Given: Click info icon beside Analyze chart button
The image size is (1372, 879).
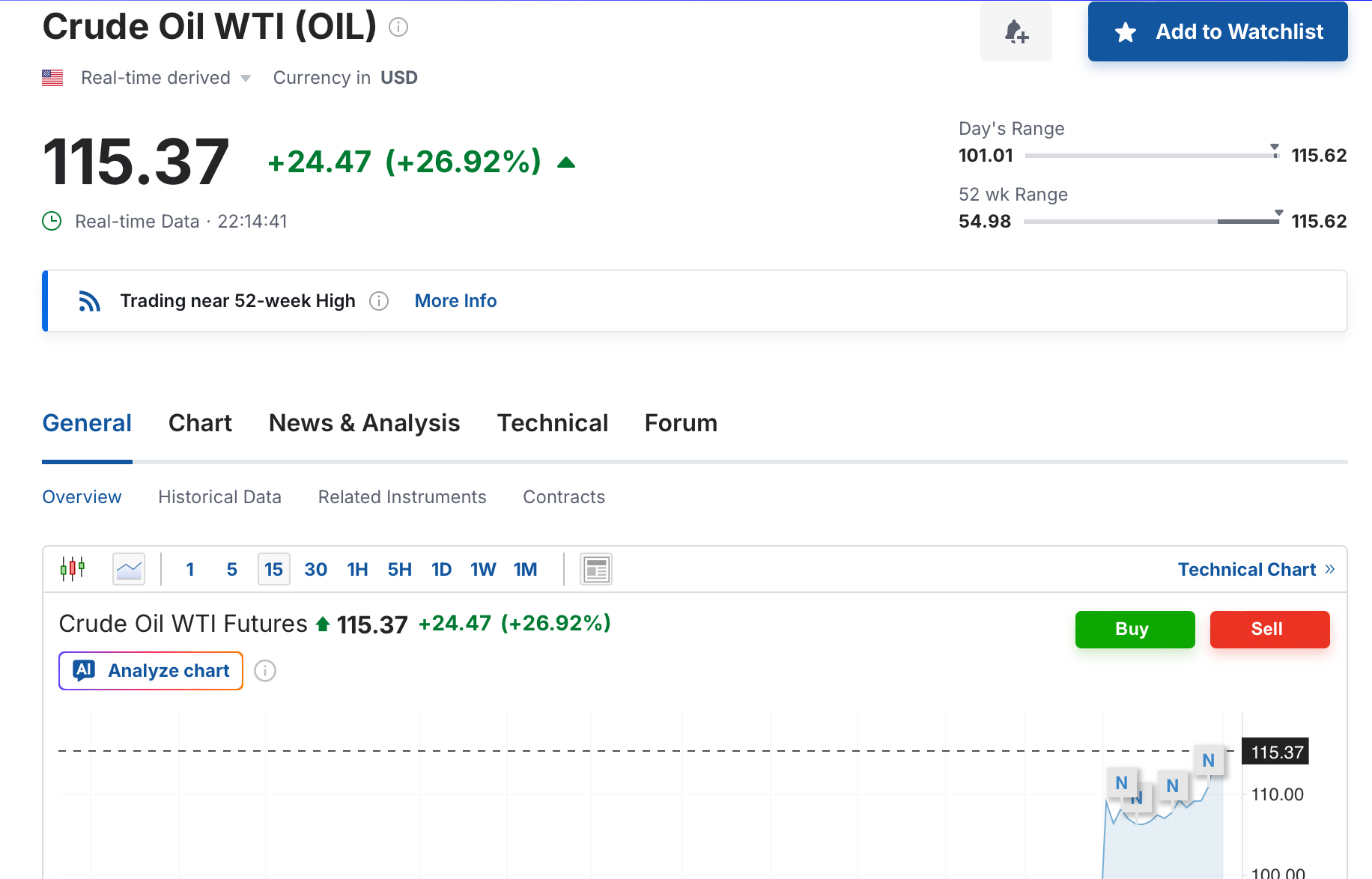Looking at the screenshot, I should [265, 671].
